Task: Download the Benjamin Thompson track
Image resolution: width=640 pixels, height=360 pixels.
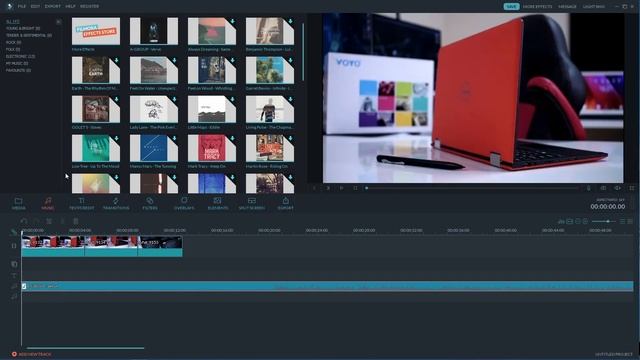Action: pos(290,21)
